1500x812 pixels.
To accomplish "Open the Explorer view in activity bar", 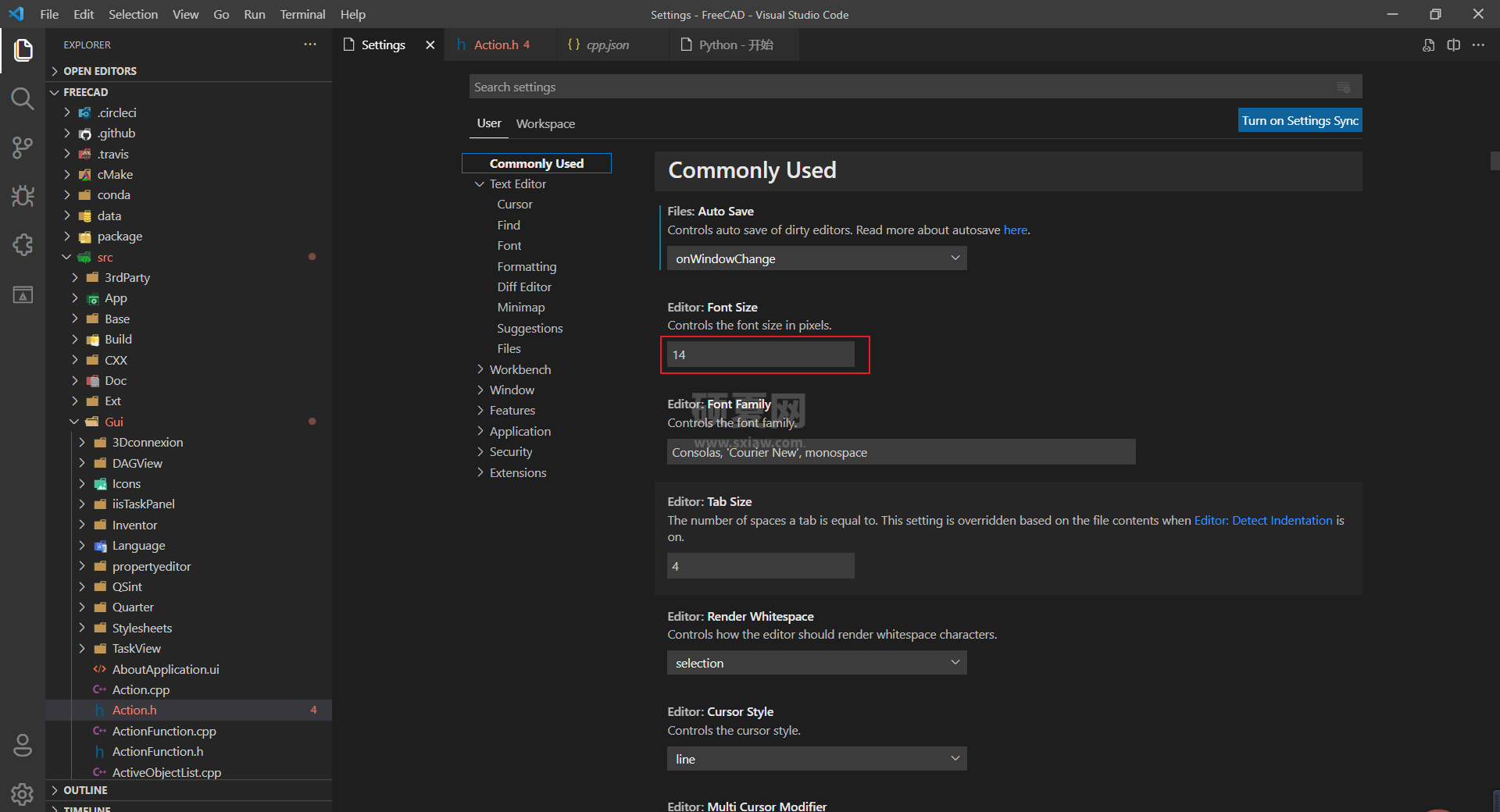I will [23, 51].
